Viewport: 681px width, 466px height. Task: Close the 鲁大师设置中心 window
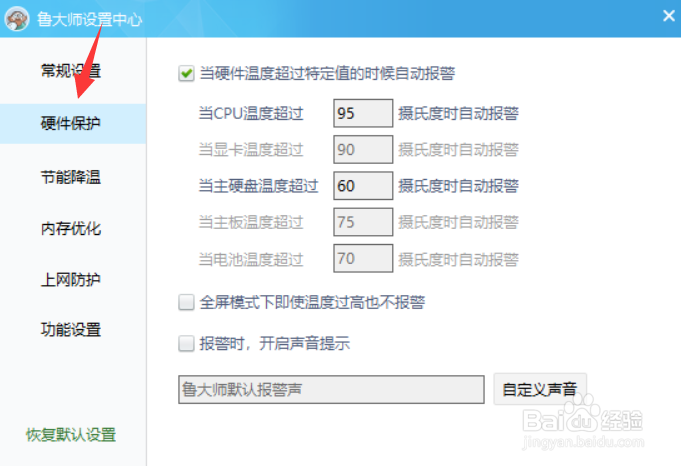point(669,16)
